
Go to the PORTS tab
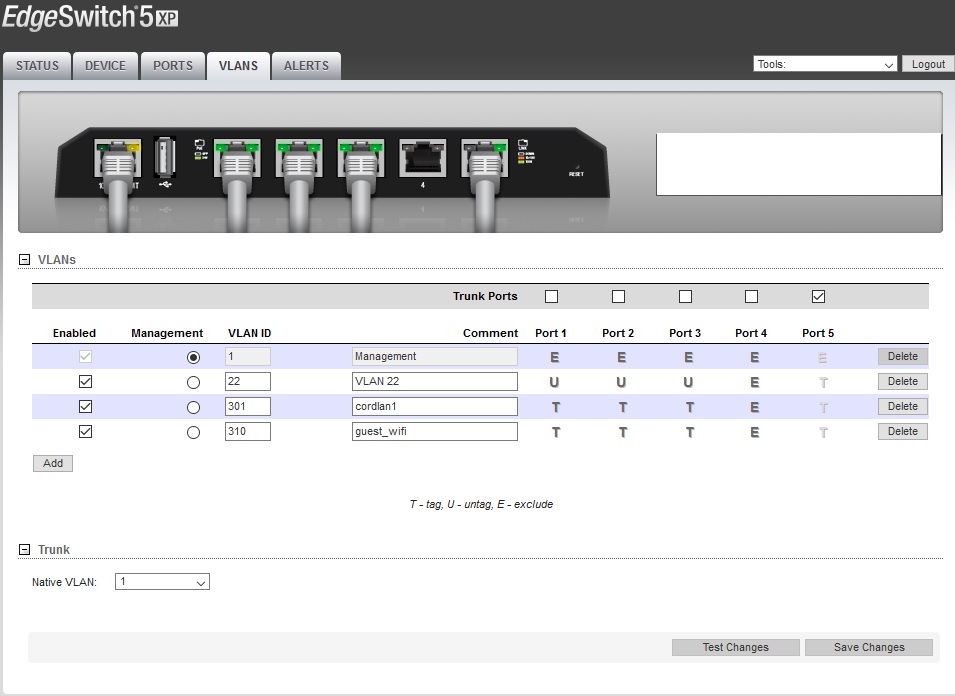tap(173, 66)
